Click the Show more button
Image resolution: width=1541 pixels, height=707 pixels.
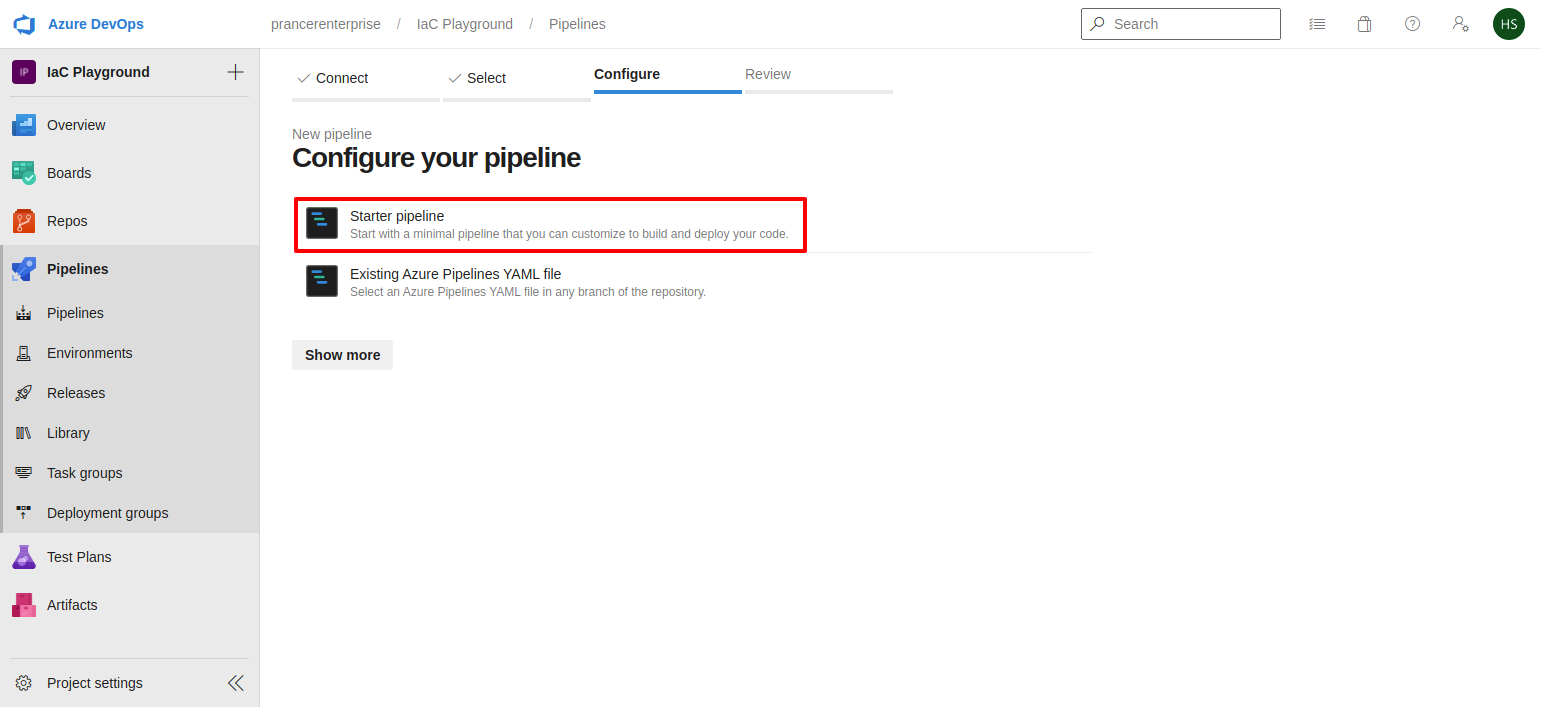342,355
